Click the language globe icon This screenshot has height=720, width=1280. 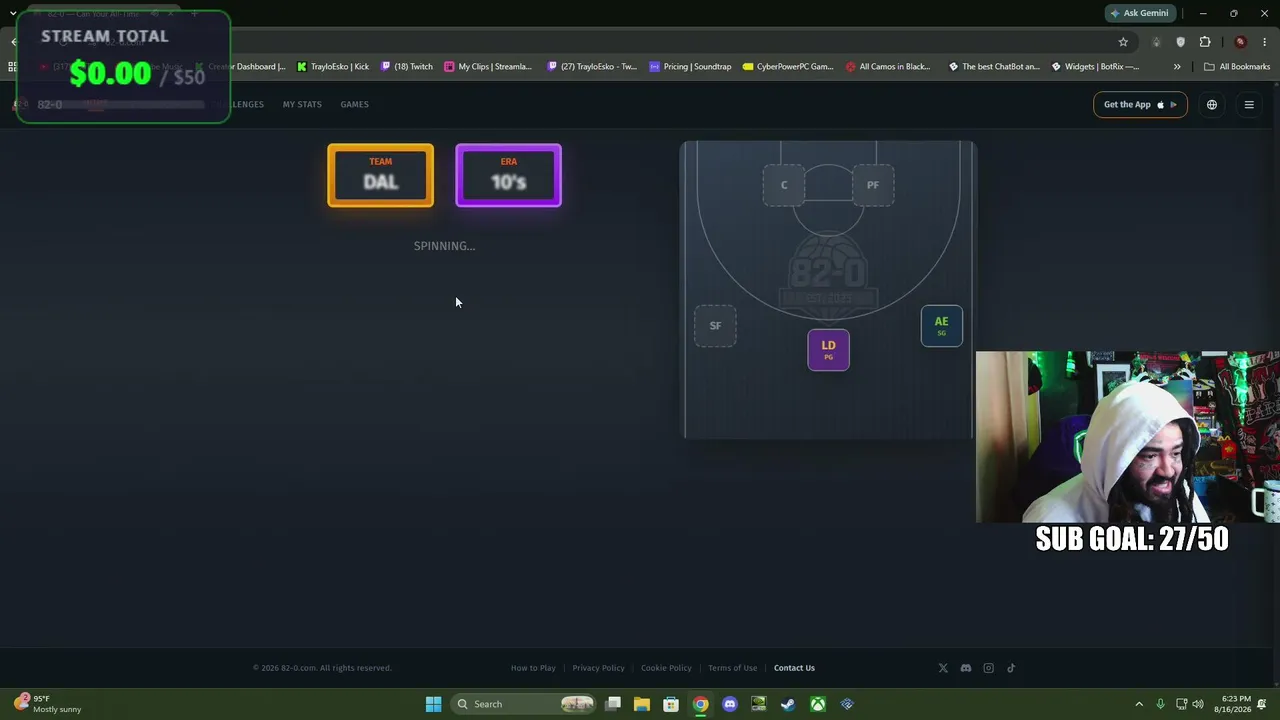pyautogui.click(x=1212, y=105)
